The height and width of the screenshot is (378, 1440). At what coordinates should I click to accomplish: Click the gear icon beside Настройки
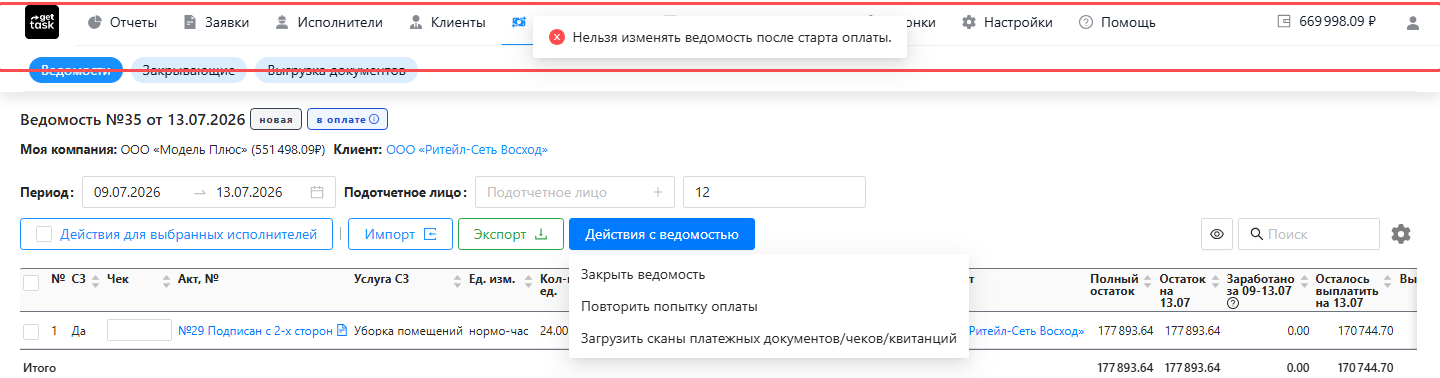pyautogui.click(x=968, y=22)
